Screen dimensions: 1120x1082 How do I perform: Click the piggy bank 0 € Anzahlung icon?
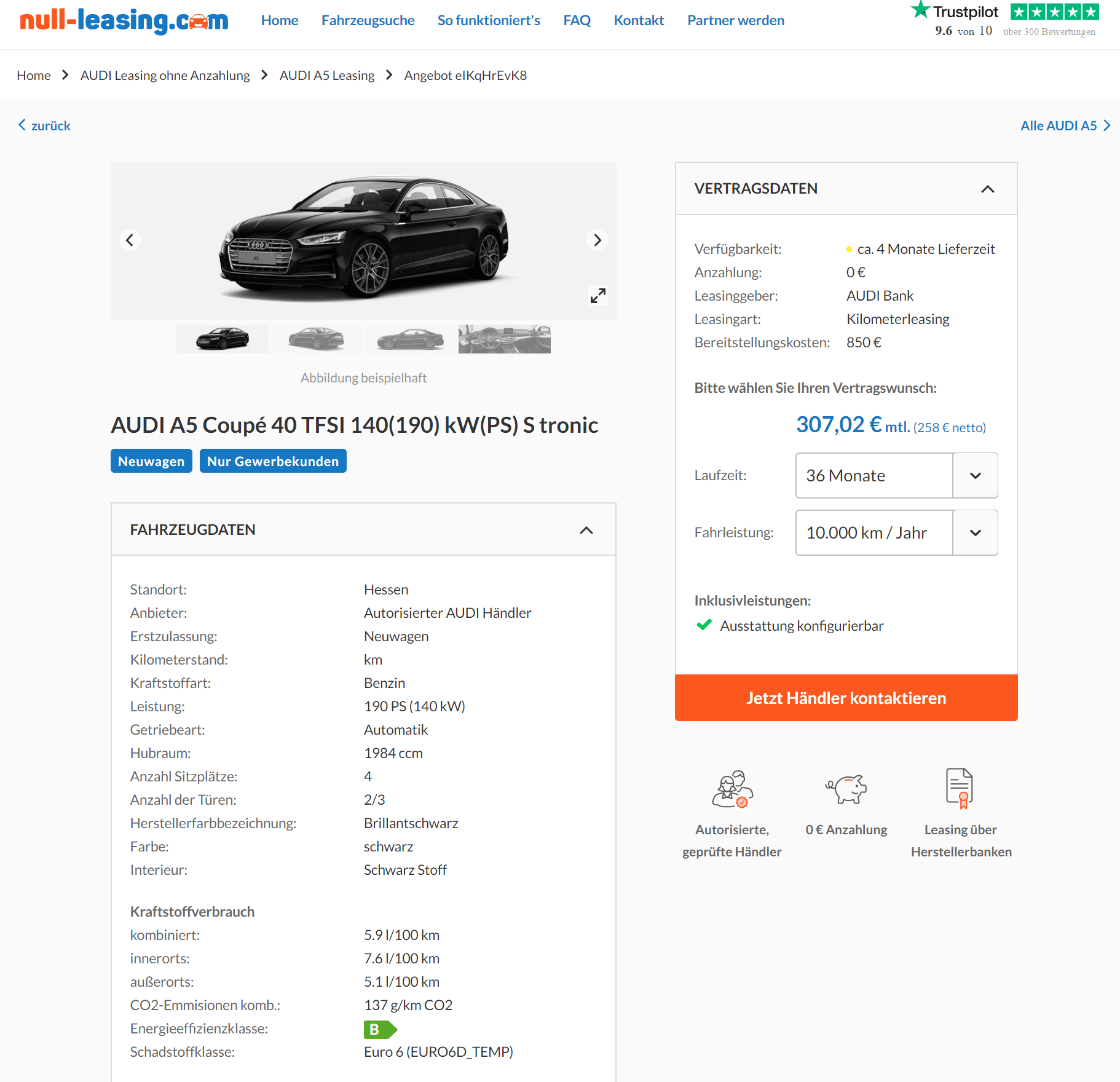[x=846, y=789]
